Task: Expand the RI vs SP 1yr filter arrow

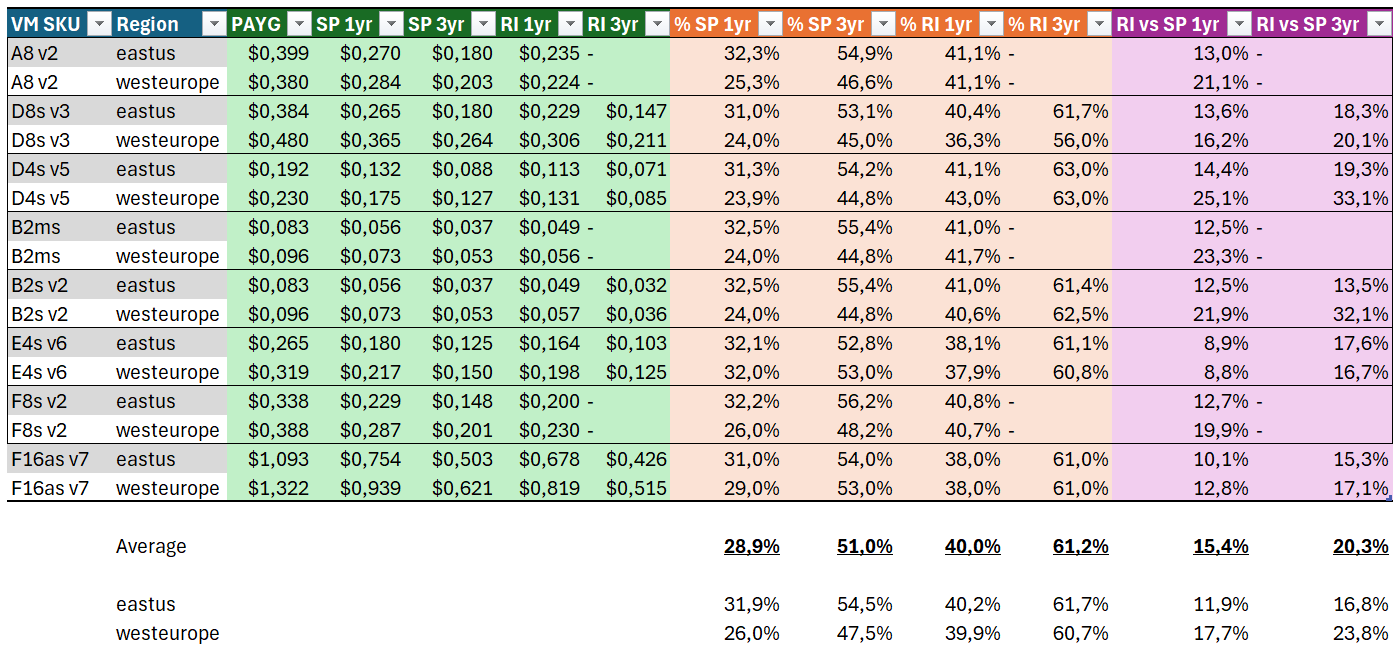Action: tap(1237, 25)
